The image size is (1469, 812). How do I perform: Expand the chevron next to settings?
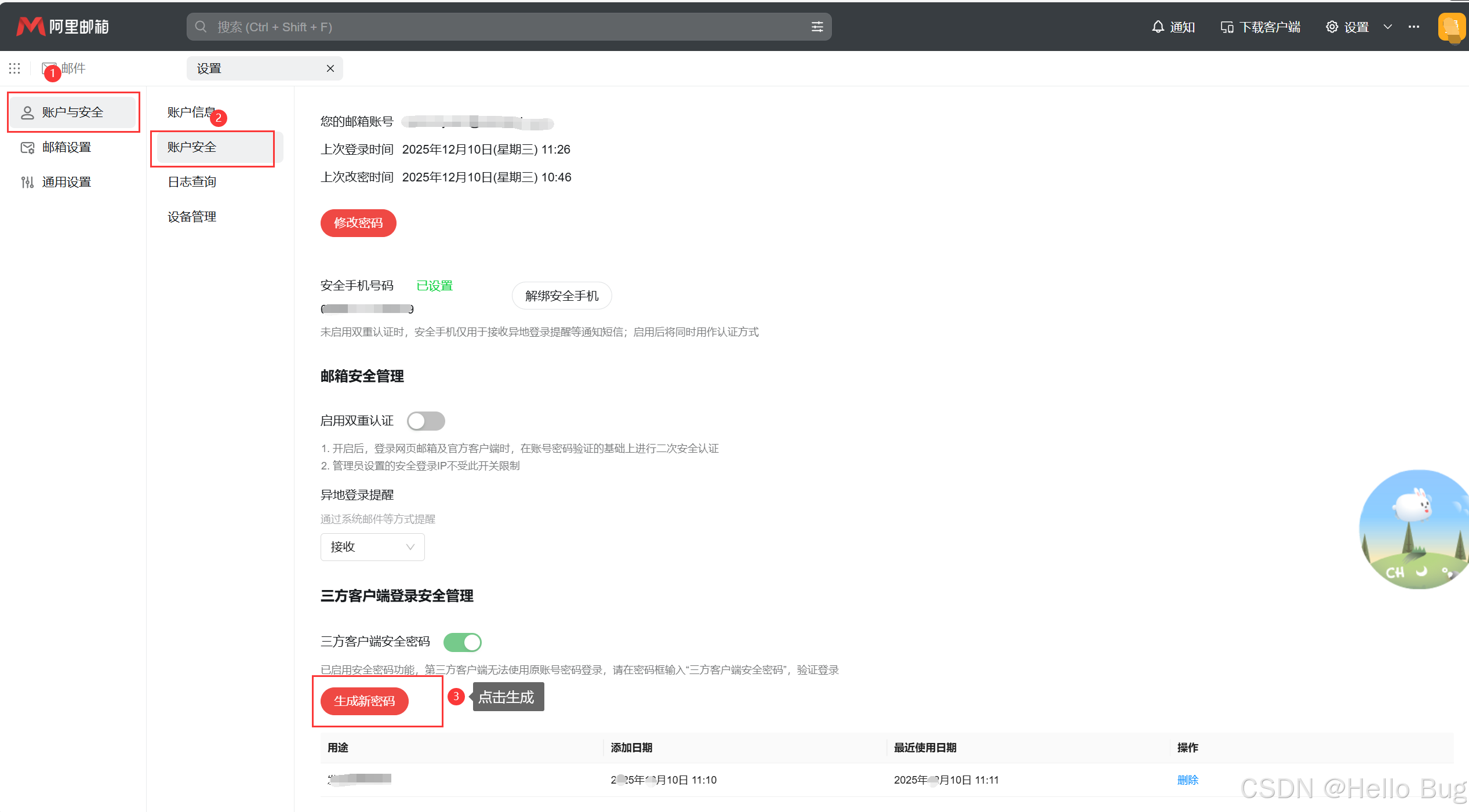1388,27
